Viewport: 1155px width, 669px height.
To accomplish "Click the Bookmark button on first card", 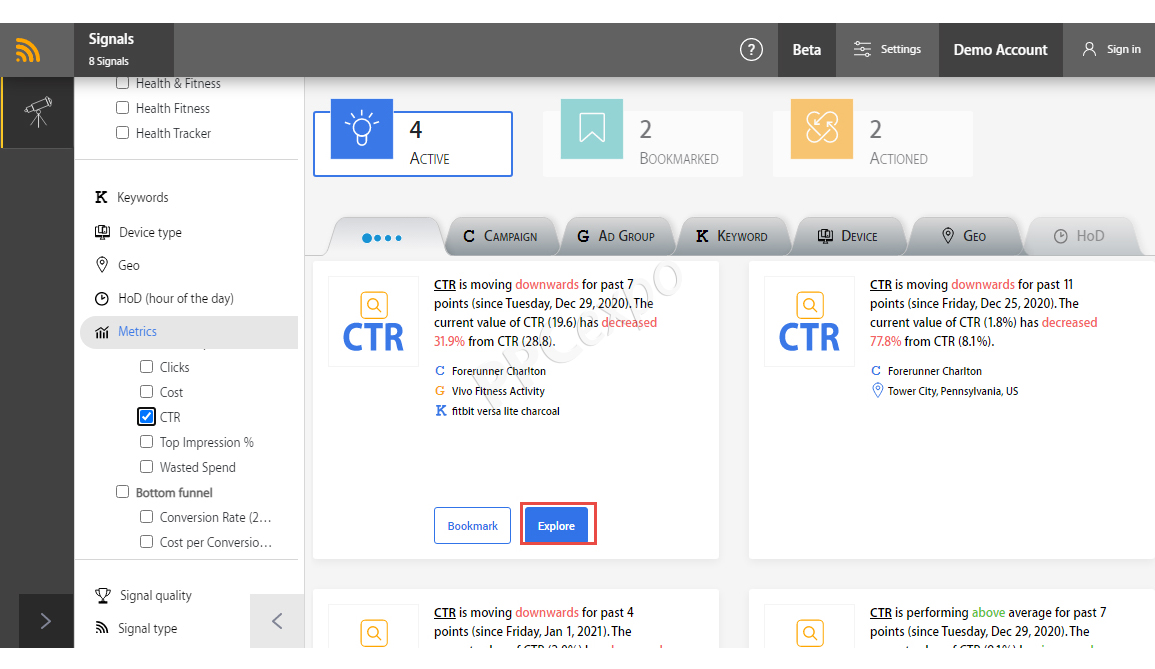I will point(472,526).
